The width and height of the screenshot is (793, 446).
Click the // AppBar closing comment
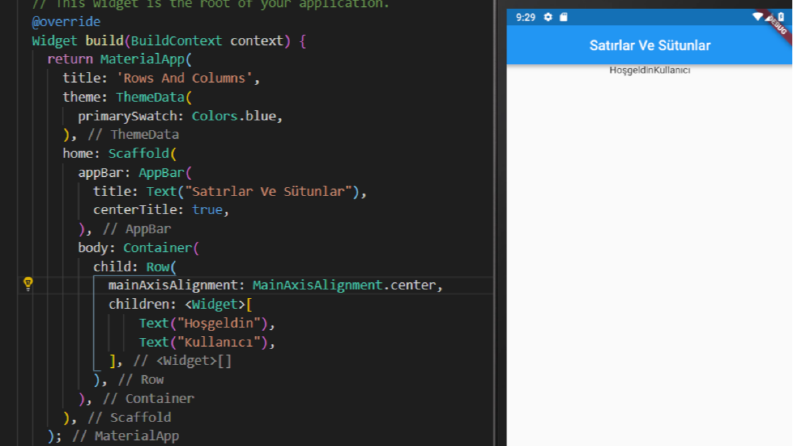(137, 229)
